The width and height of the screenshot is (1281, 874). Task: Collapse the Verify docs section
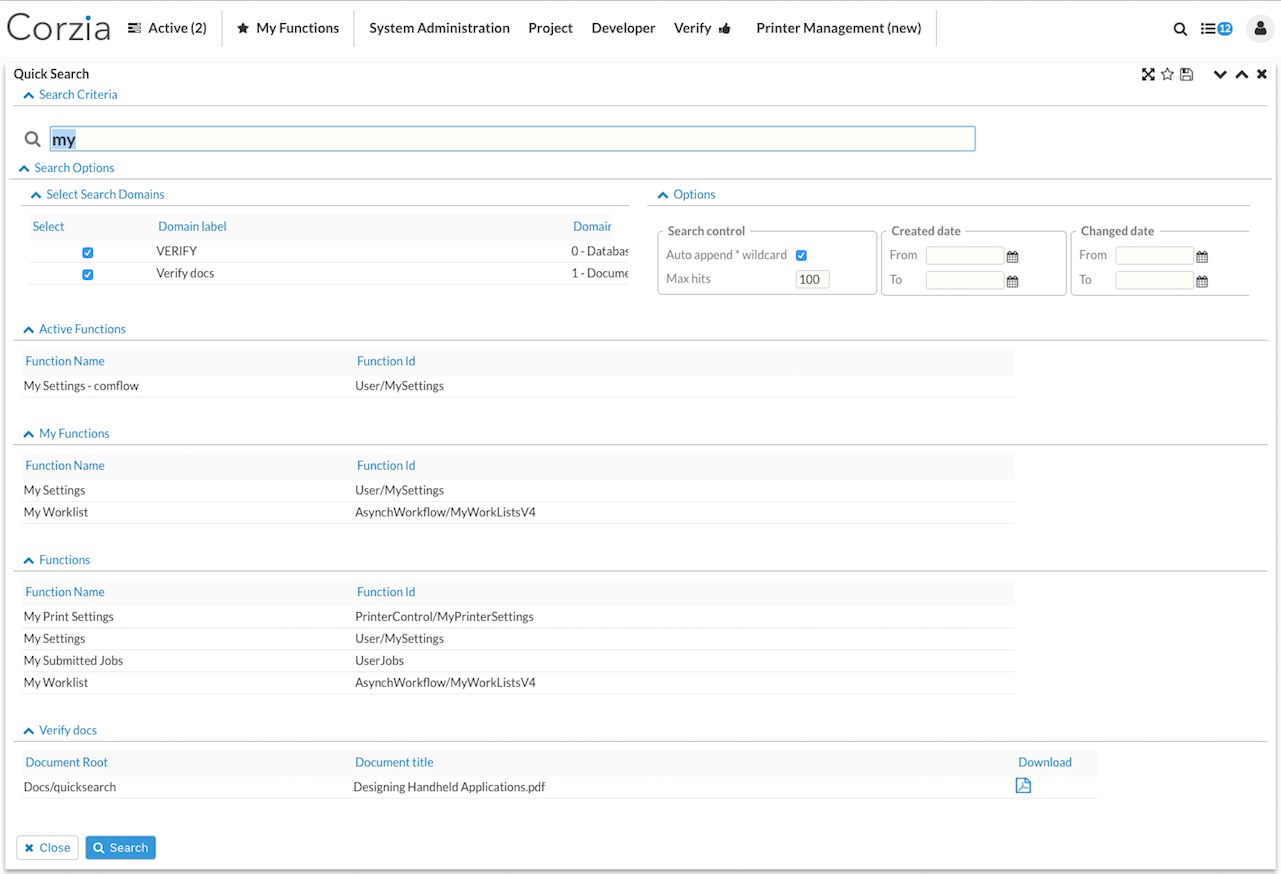pyautogui.click(x=60, y=731)
